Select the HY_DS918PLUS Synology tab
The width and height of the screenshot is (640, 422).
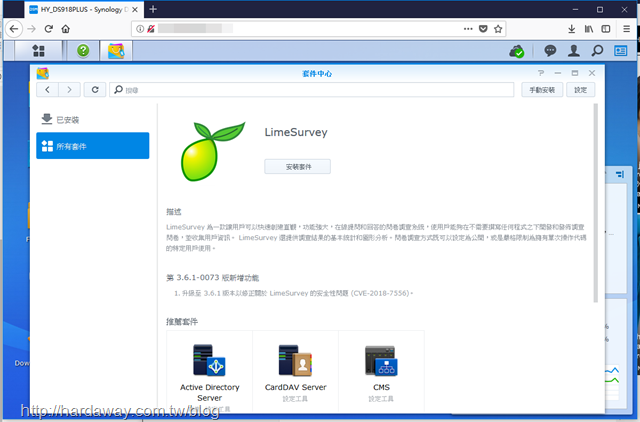84,9
